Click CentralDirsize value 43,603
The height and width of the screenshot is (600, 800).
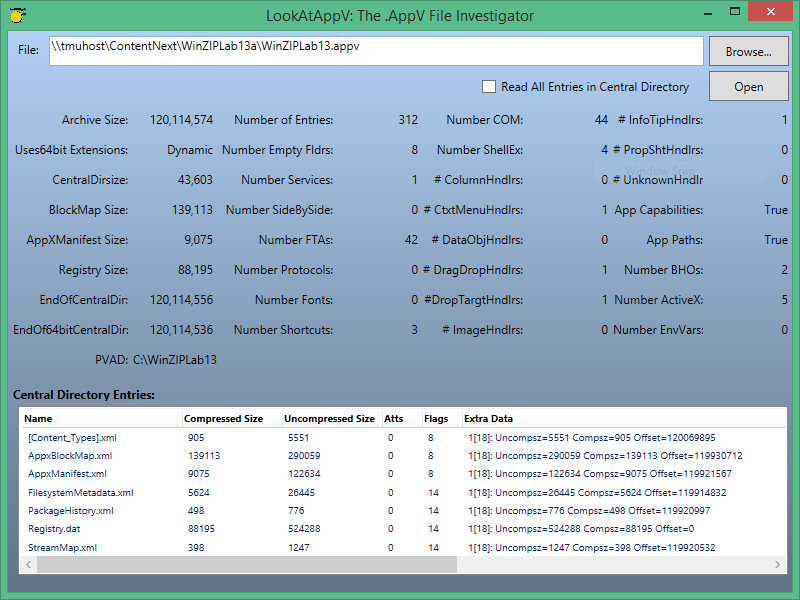(x=195, y=180)
